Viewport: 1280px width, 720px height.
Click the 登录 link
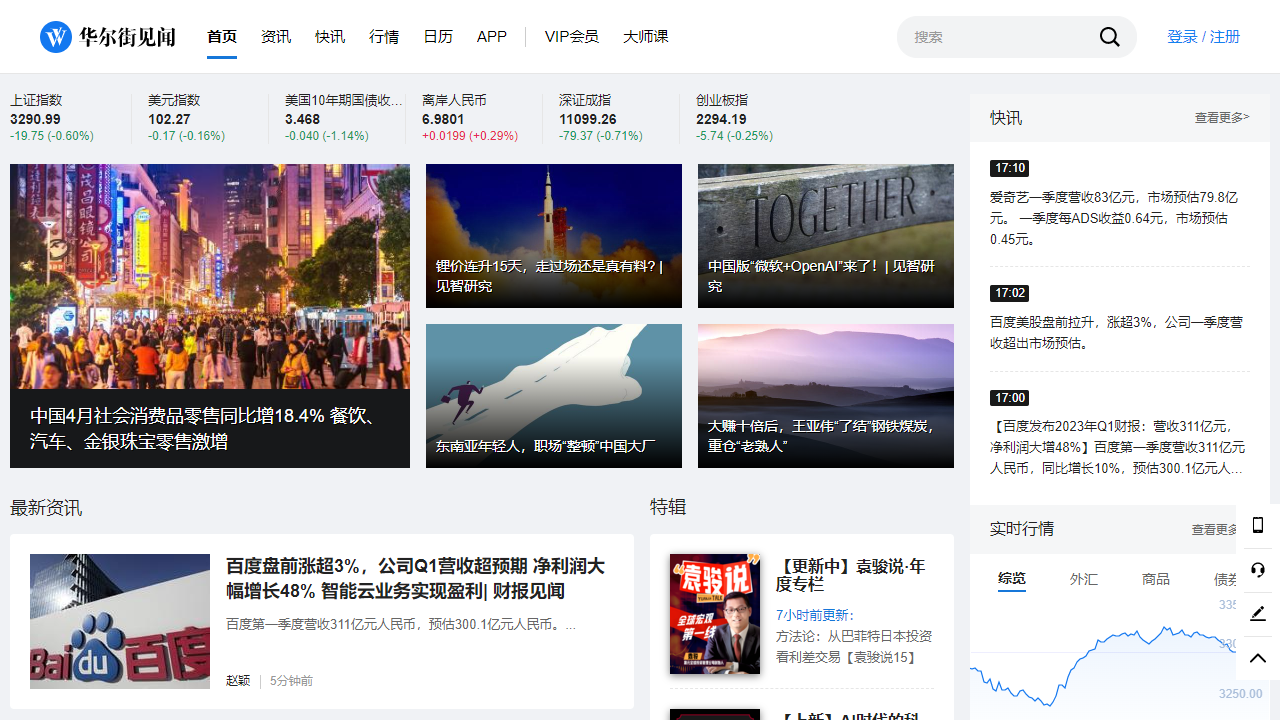click(x=1183, y=35)
